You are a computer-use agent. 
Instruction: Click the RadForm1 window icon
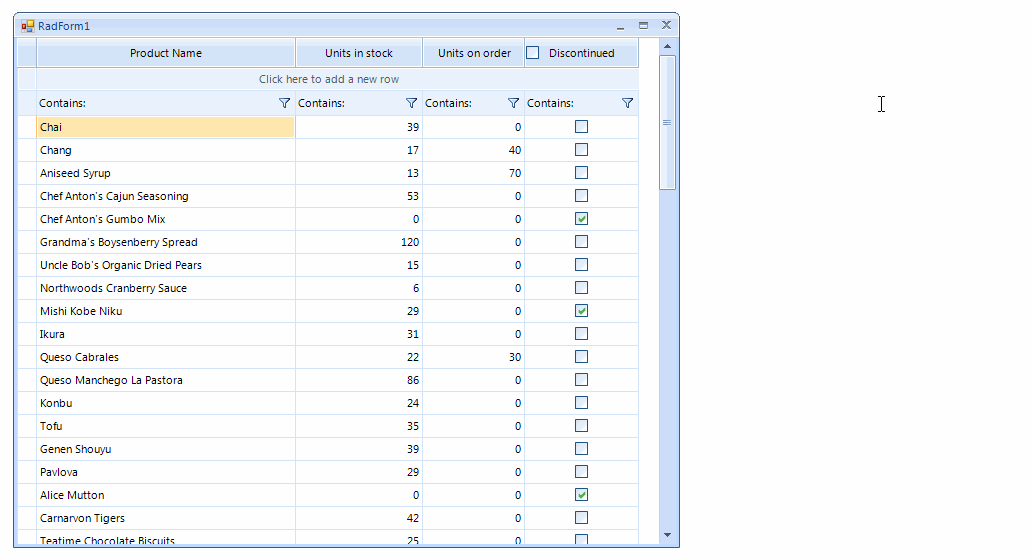(27, 26)
